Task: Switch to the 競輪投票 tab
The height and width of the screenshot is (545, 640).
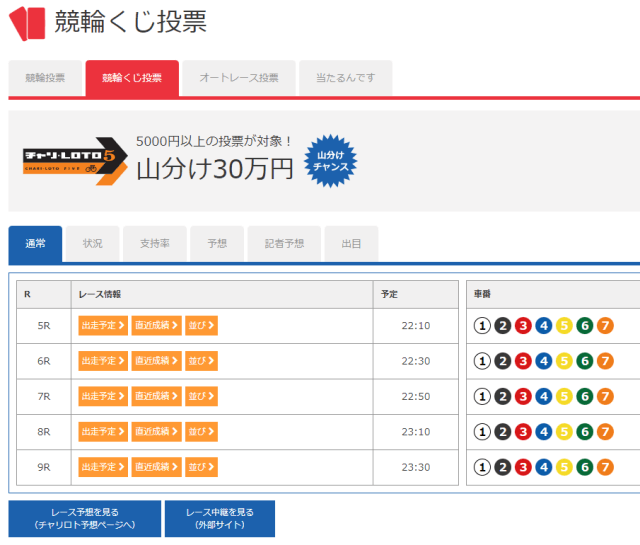Action: pyautogui.click(x=45, y=78)
